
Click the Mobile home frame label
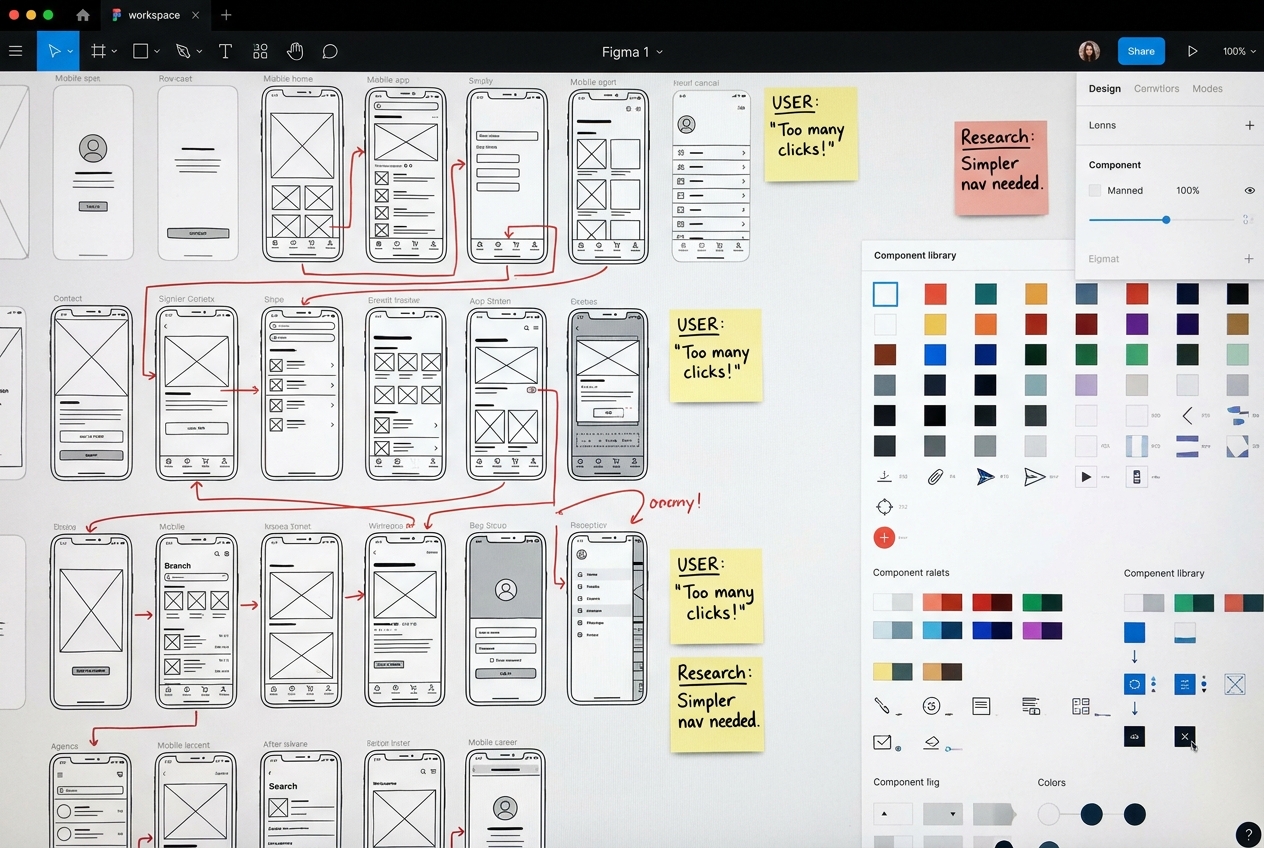(288, 79)
